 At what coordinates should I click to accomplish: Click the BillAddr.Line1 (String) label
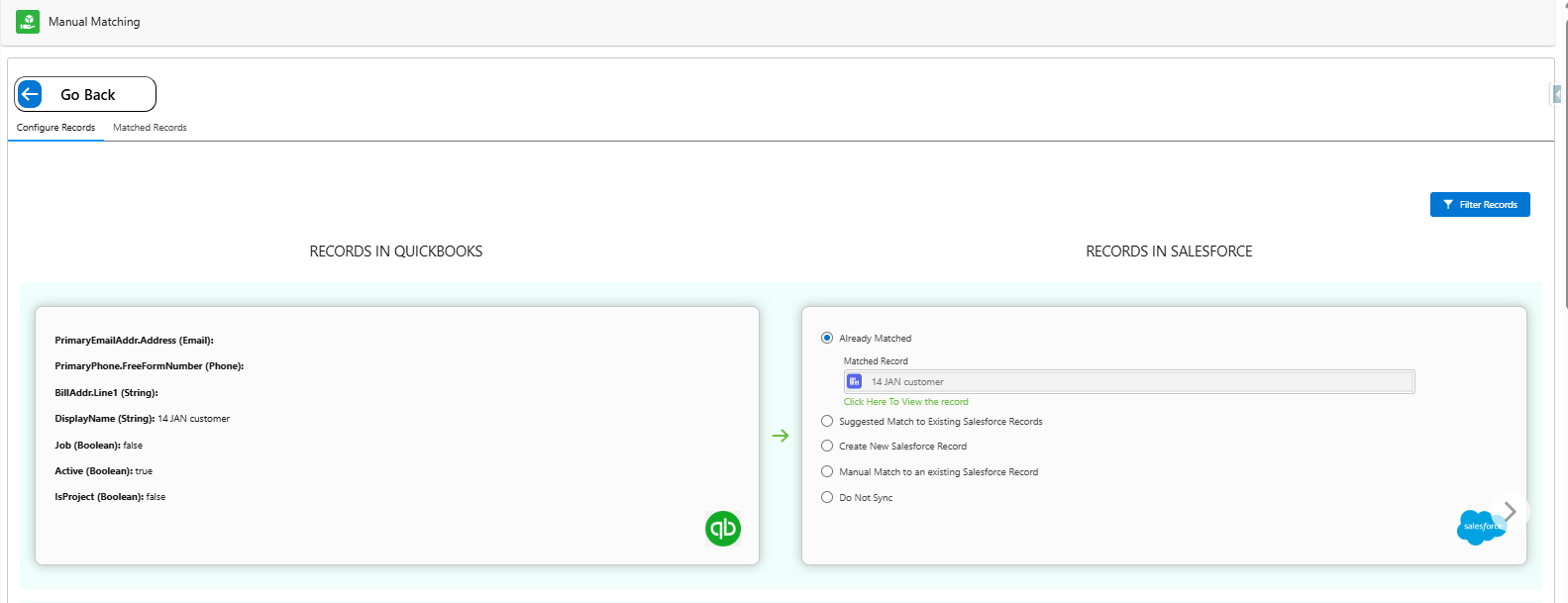pos(106,393)
